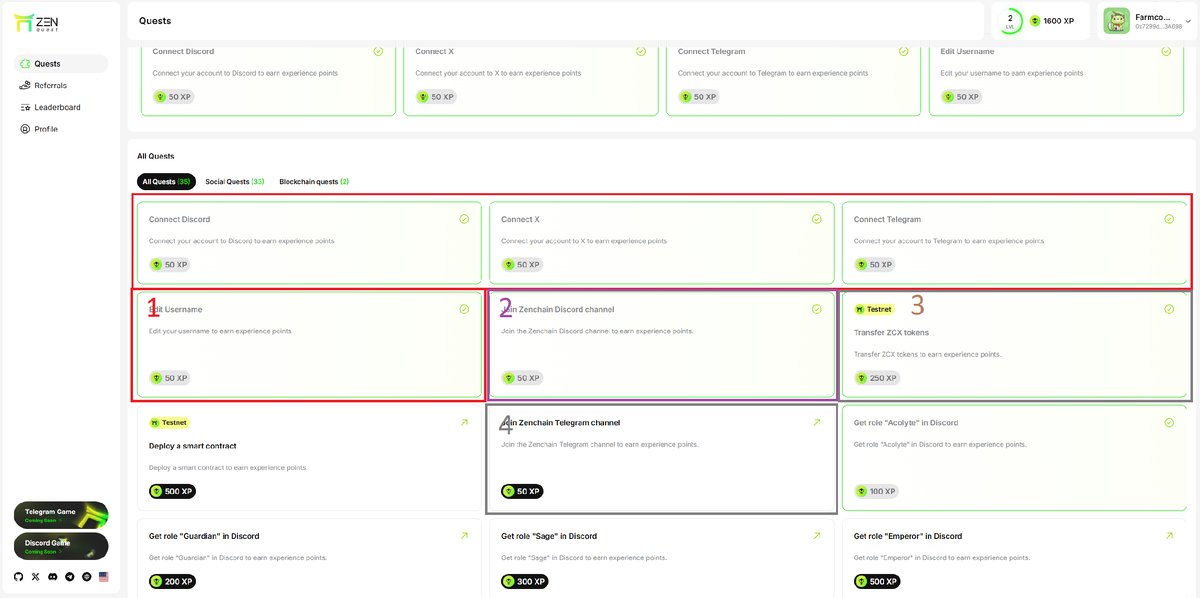Image resolution: width=1200 pixels, height=598 pixels.
Task: Switch to the Blockchain quests (2) tab
Action: pos(314,182)
